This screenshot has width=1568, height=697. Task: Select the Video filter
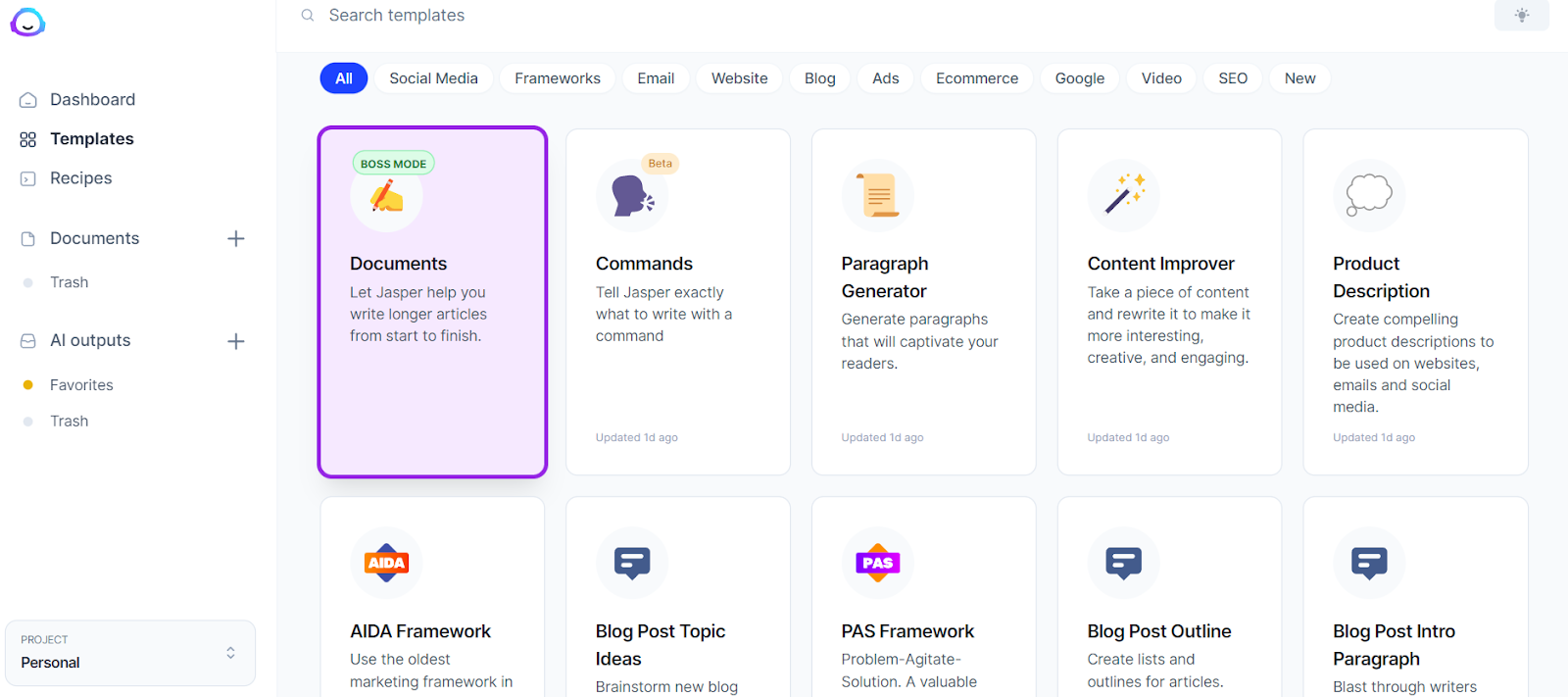[x=1161, y=78]
